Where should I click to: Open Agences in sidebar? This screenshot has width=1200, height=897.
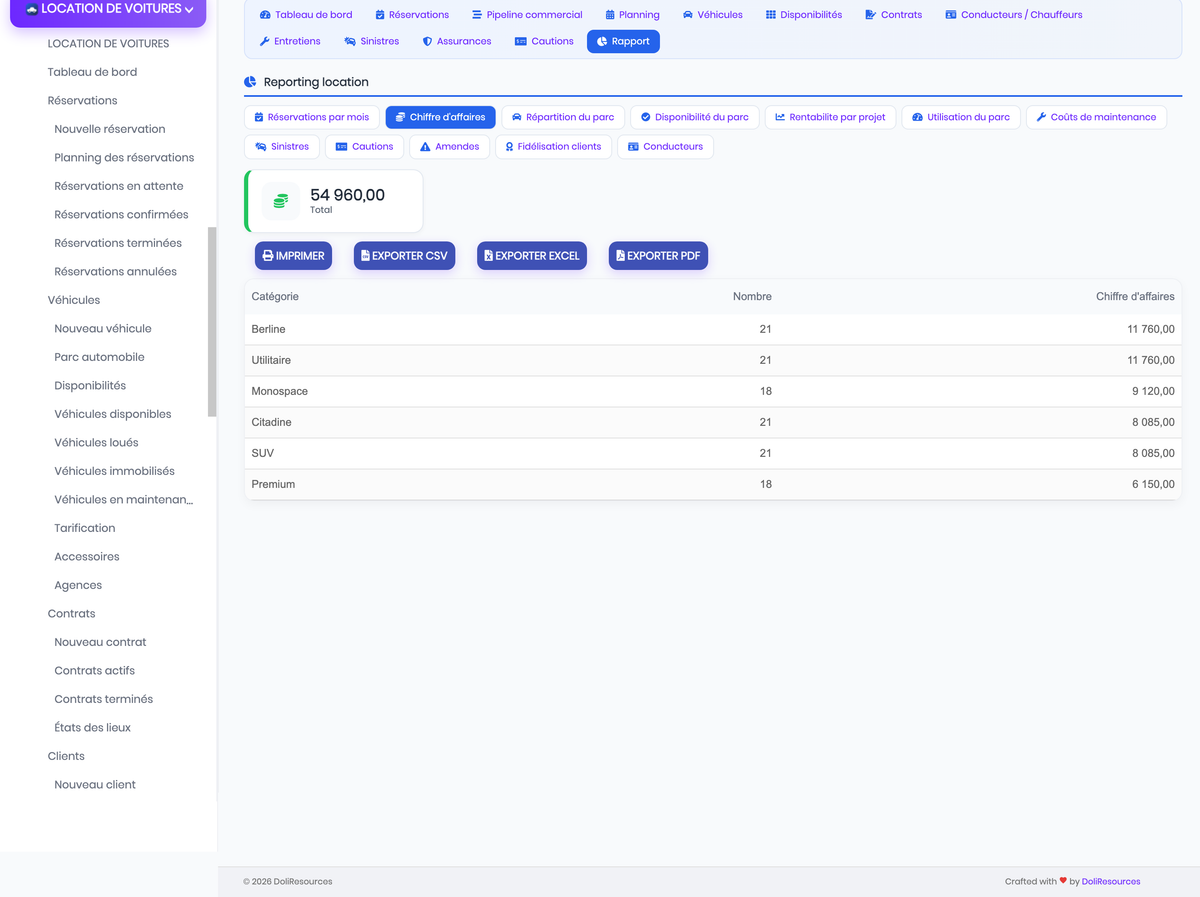[78, 585]
